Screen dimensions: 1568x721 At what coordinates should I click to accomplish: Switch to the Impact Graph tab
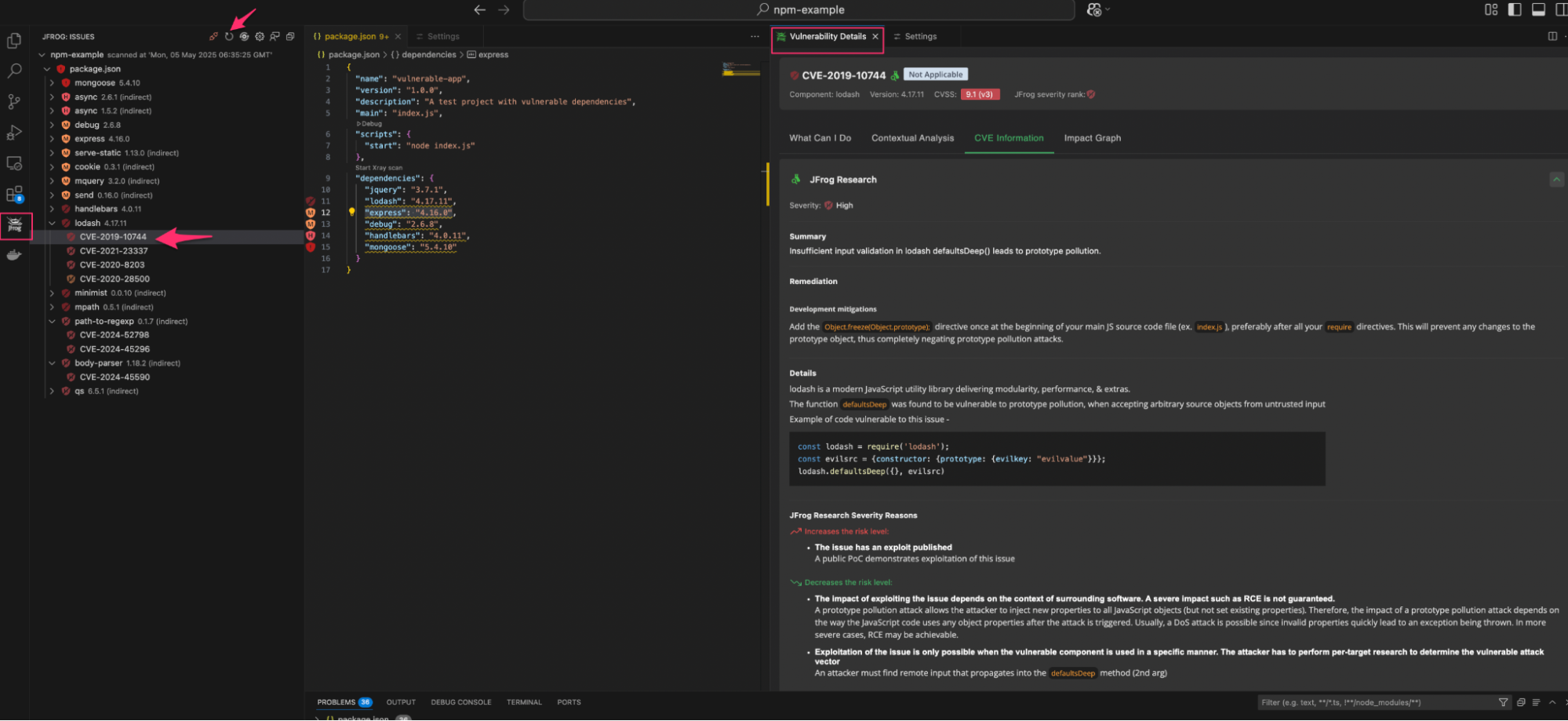(1092, 138)
